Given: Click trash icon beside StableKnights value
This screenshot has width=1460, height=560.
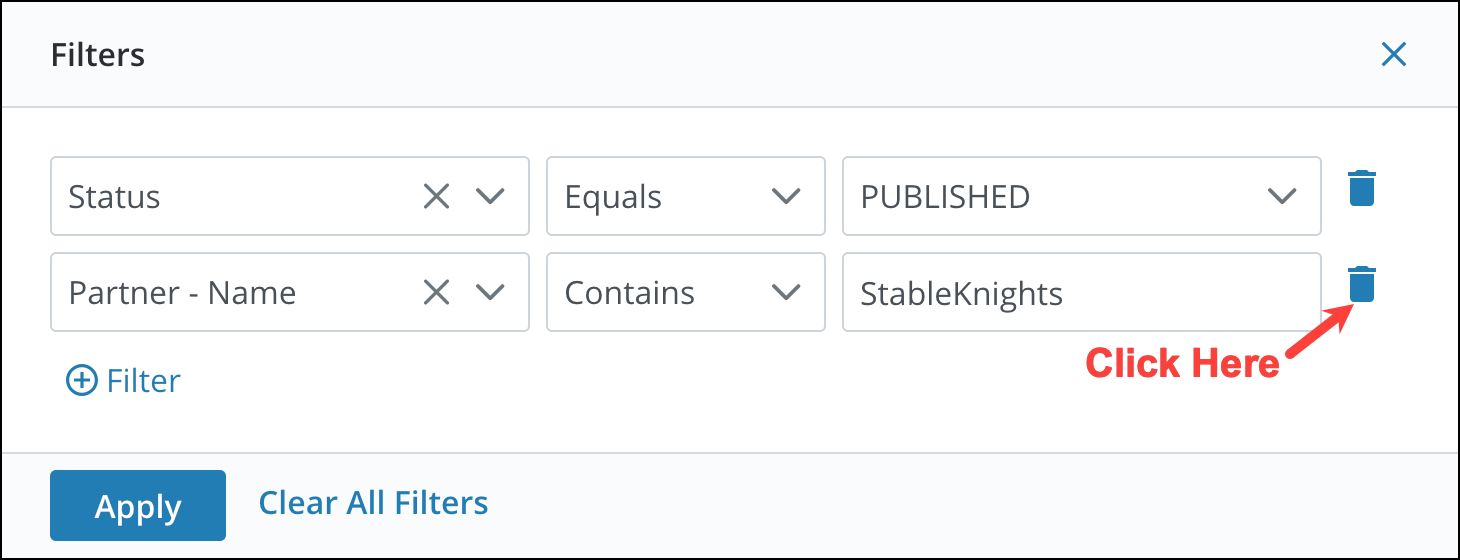Looking at the screenshot, I should [1362, 284].
